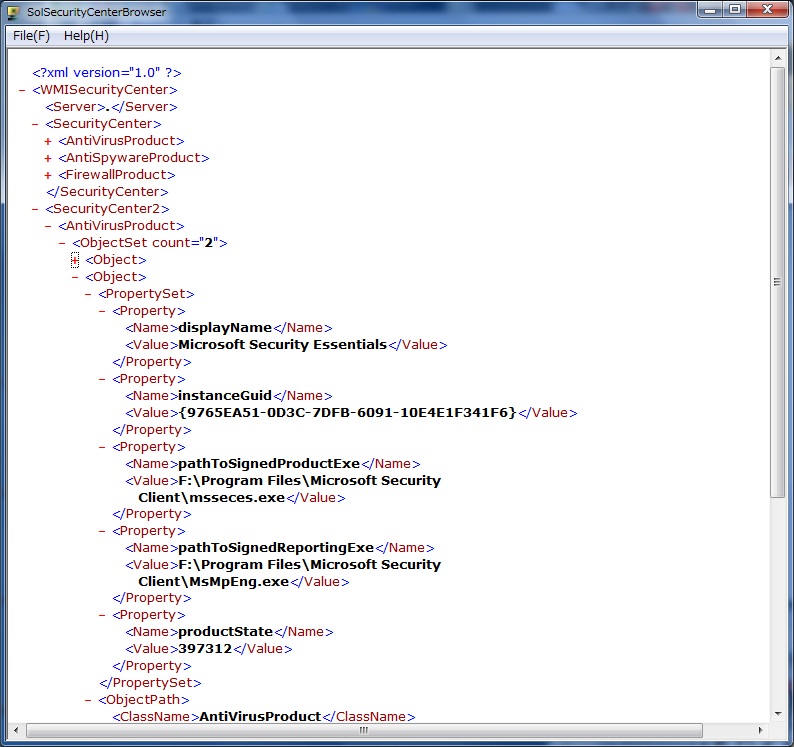Collapse AntiVirusProduct under SecurityCenter2
The image size is (794, 747).
[48, 226]
